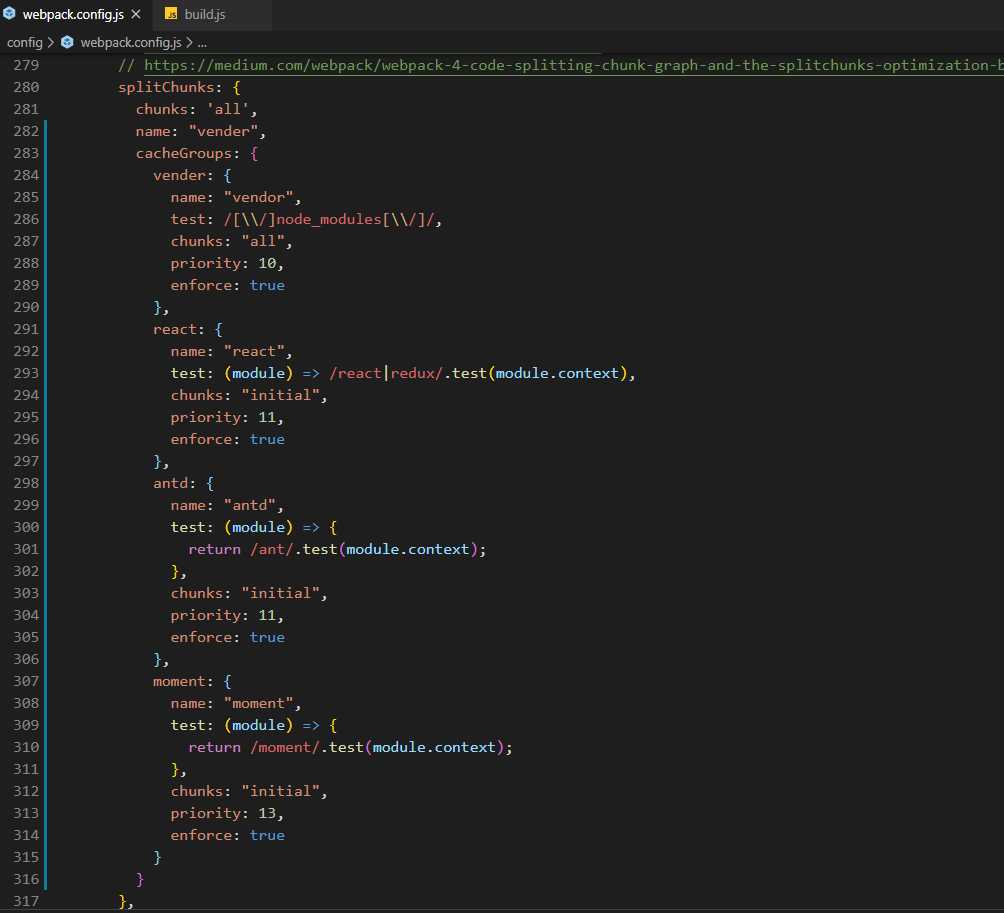
Task: Click priority value 10 on line 288
Action: point(267,263)
